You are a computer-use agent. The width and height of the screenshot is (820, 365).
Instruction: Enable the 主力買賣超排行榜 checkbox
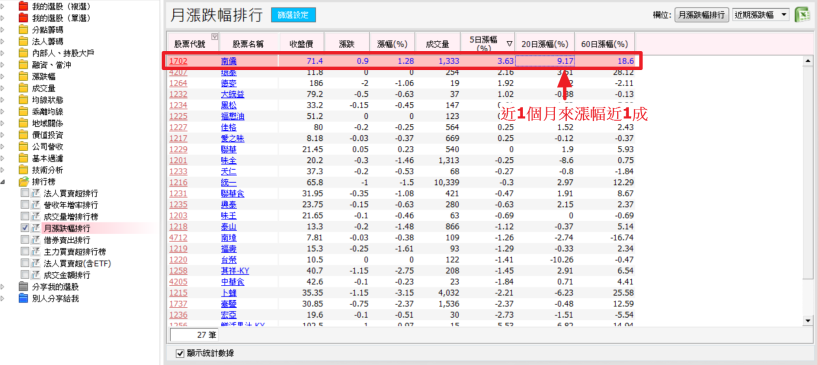point(25,252)
